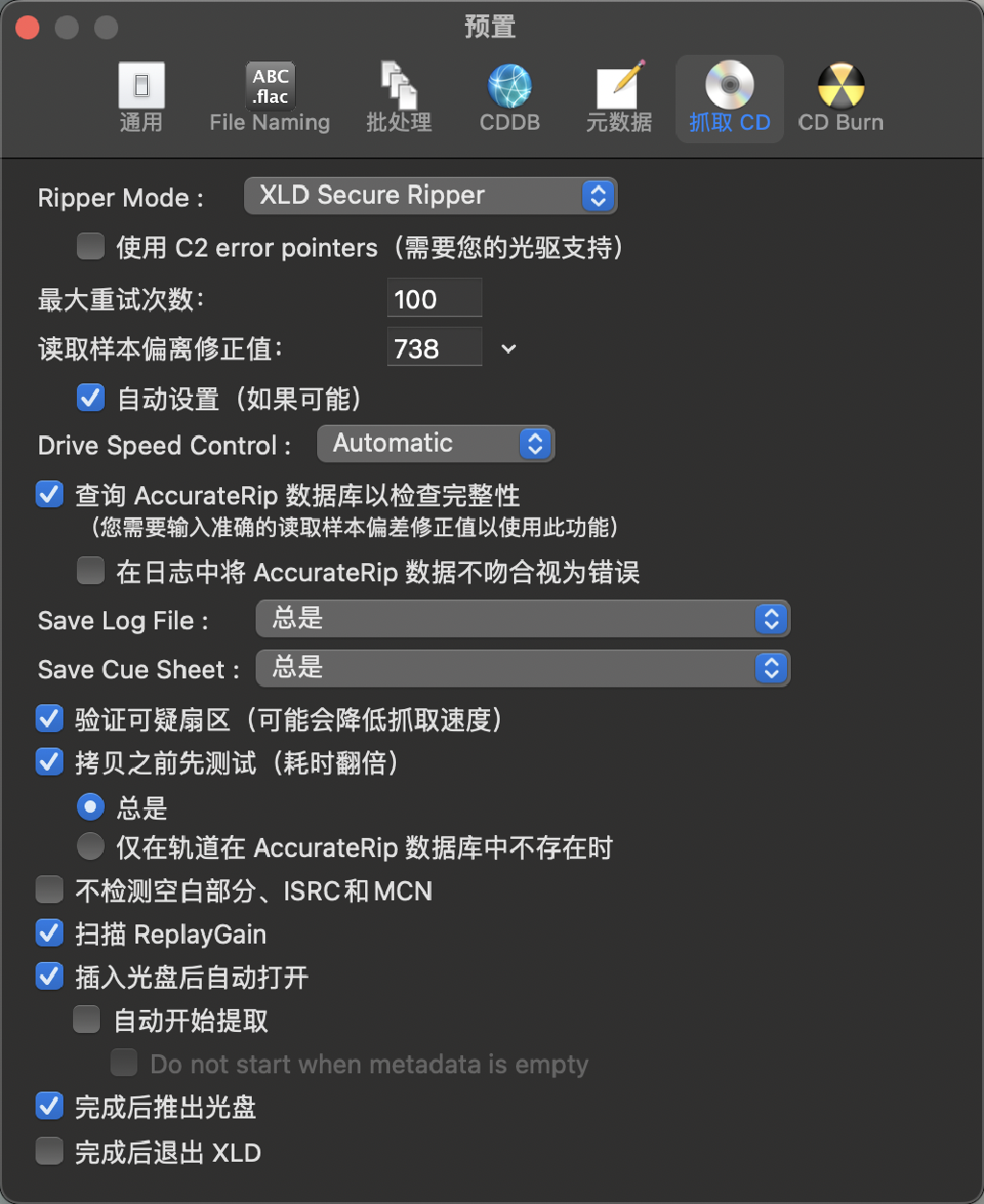The image size is (984, 1204).
Task: Enable 使用 C2 error pointers
Action: click(90, 247)
